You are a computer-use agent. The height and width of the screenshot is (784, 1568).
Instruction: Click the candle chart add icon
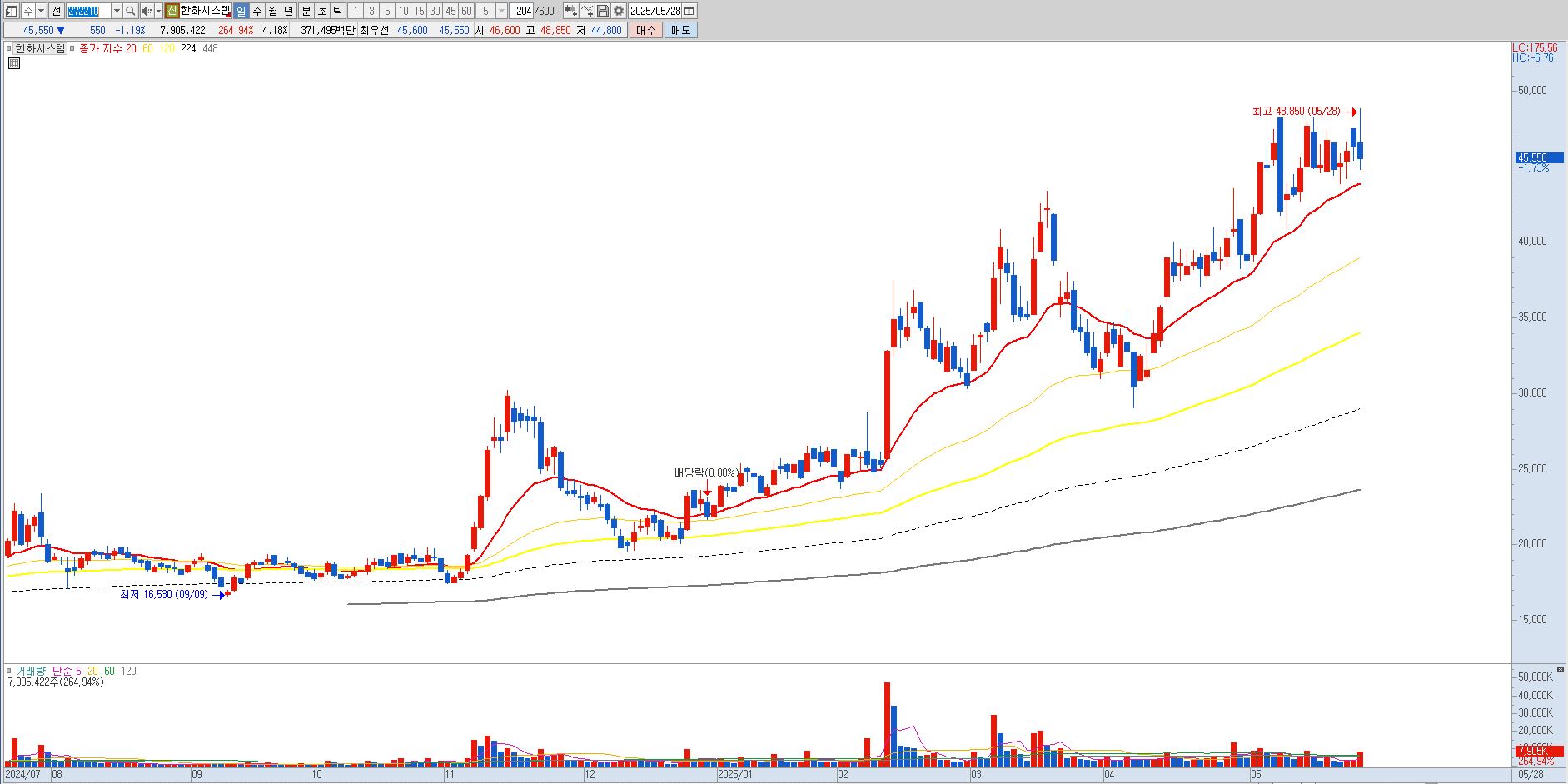point(571,11)
